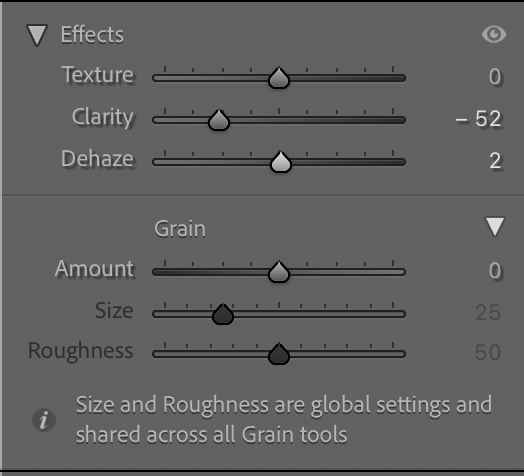This screenshot has width=524, height=476.
Task: Collapse the Grain section triangle
Action: [495, 227]
